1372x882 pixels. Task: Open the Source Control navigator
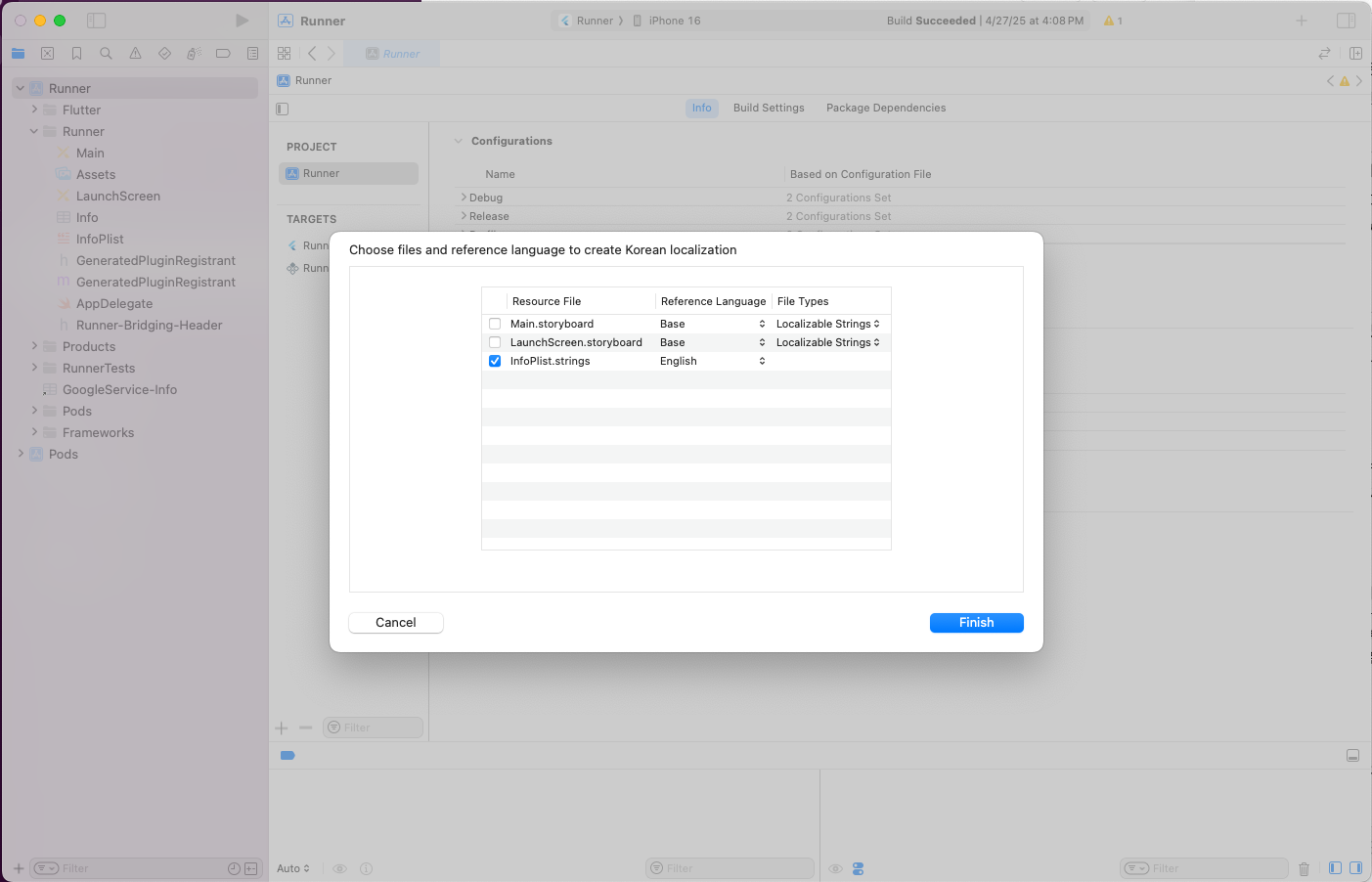pos(47,54)
